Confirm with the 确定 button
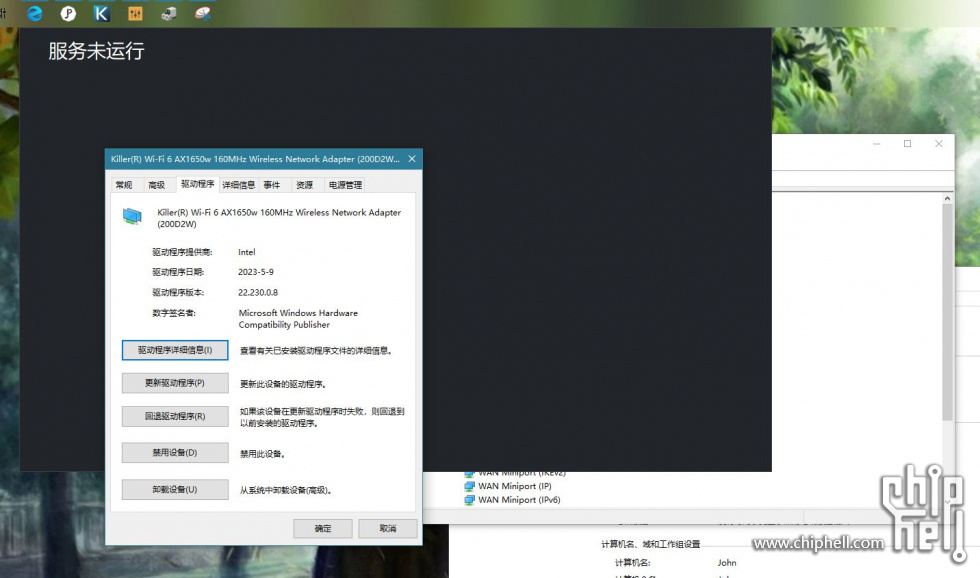 click(x=322, y=529)
